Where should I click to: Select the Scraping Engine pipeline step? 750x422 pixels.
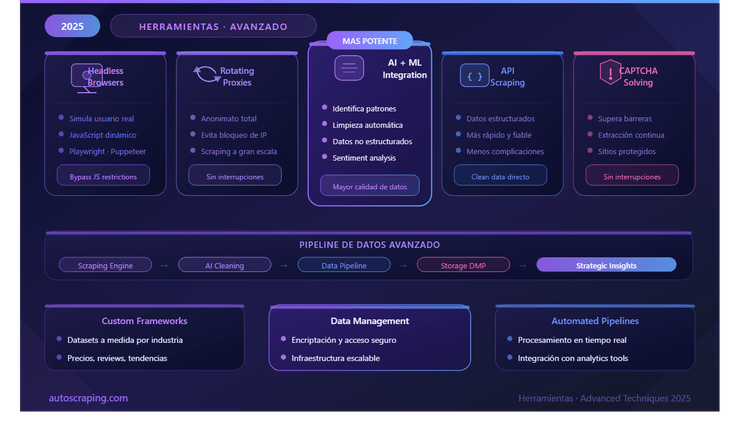point(105,266)
